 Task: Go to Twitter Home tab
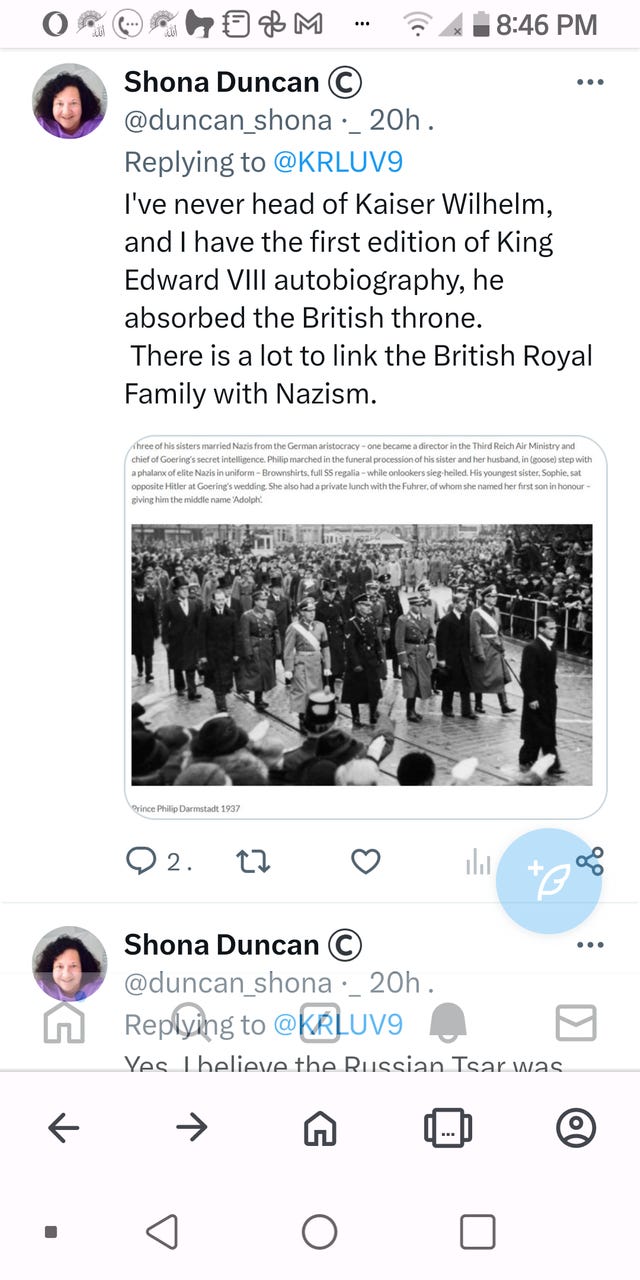pyautogui.click(x=65, y=1023)
